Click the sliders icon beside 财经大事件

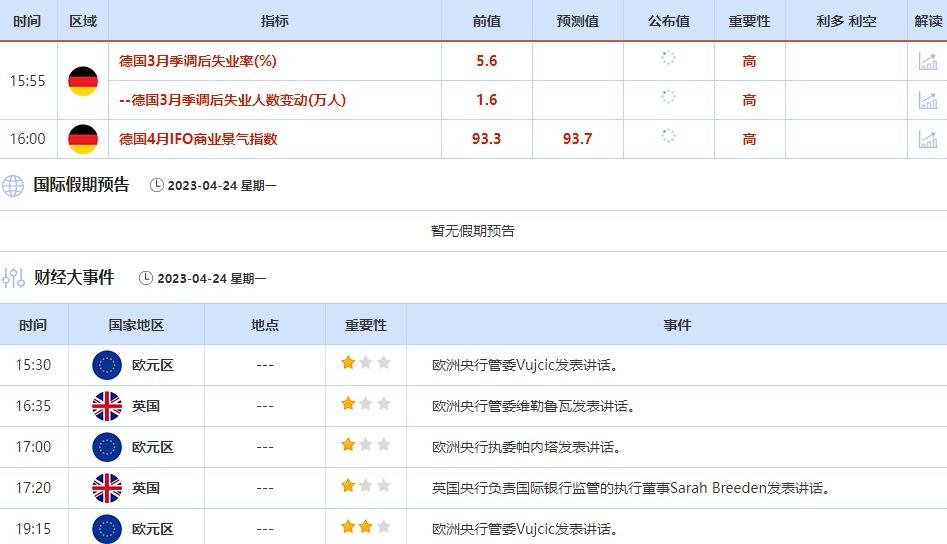[13, 278]
